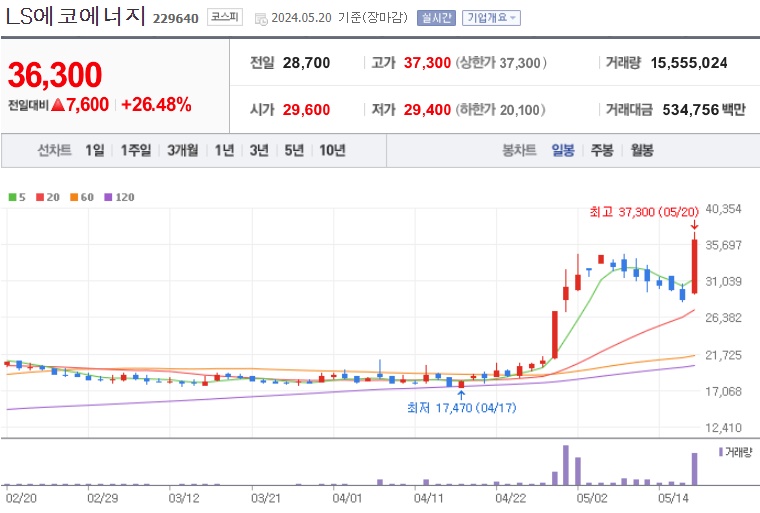Click the red 20-day moving average swatch

click(x=40, y=197)
